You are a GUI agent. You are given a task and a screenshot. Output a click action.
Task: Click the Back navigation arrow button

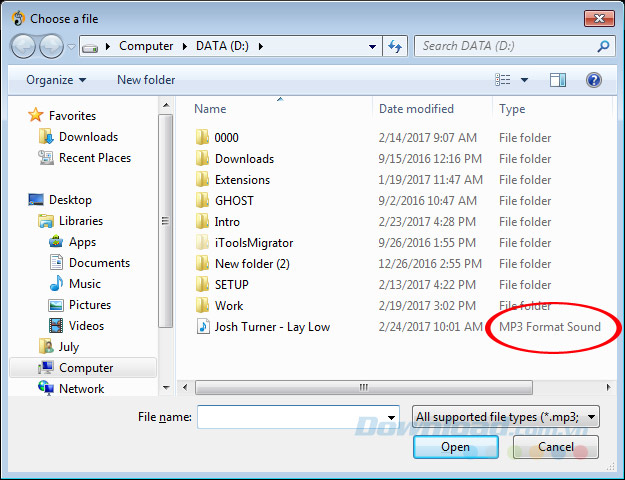pyautogui.click(x=23, y=46)
